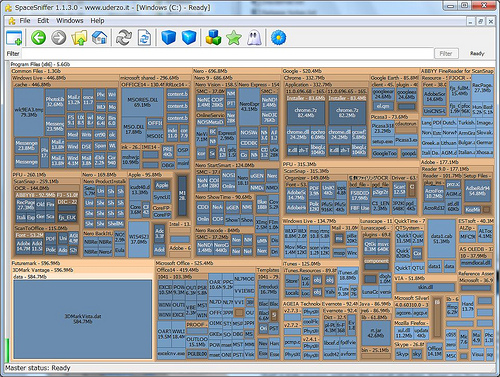Click the second blue cube icon
This screenshot has width=500, height=377.
(189, 37)
